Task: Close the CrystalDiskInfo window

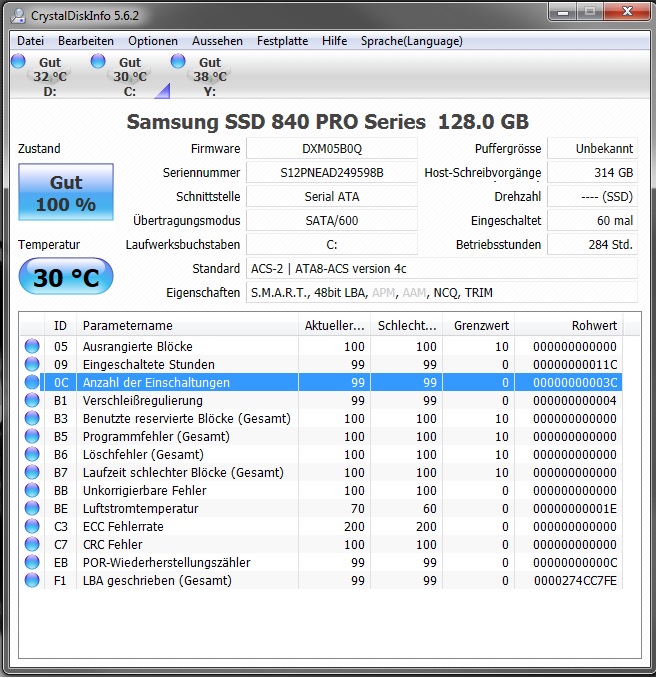Action: click(x=627, y=12)
